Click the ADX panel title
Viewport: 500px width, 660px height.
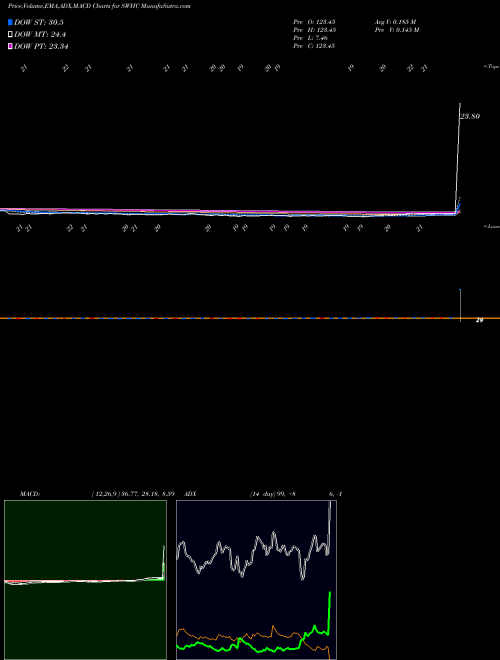pos(190,494)
